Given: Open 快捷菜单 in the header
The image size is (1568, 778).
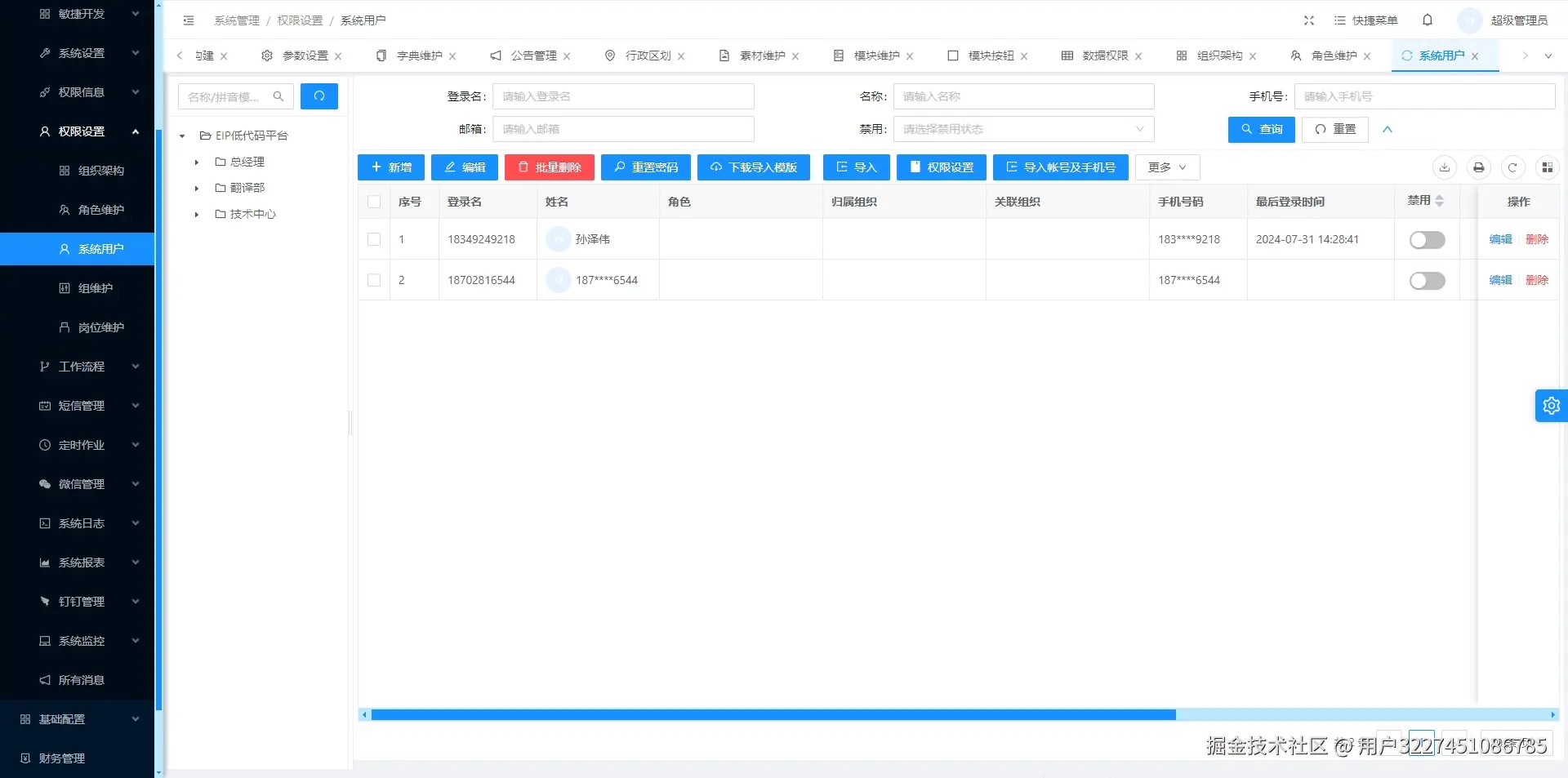Looking at the screenshot, I should 1365,20.
